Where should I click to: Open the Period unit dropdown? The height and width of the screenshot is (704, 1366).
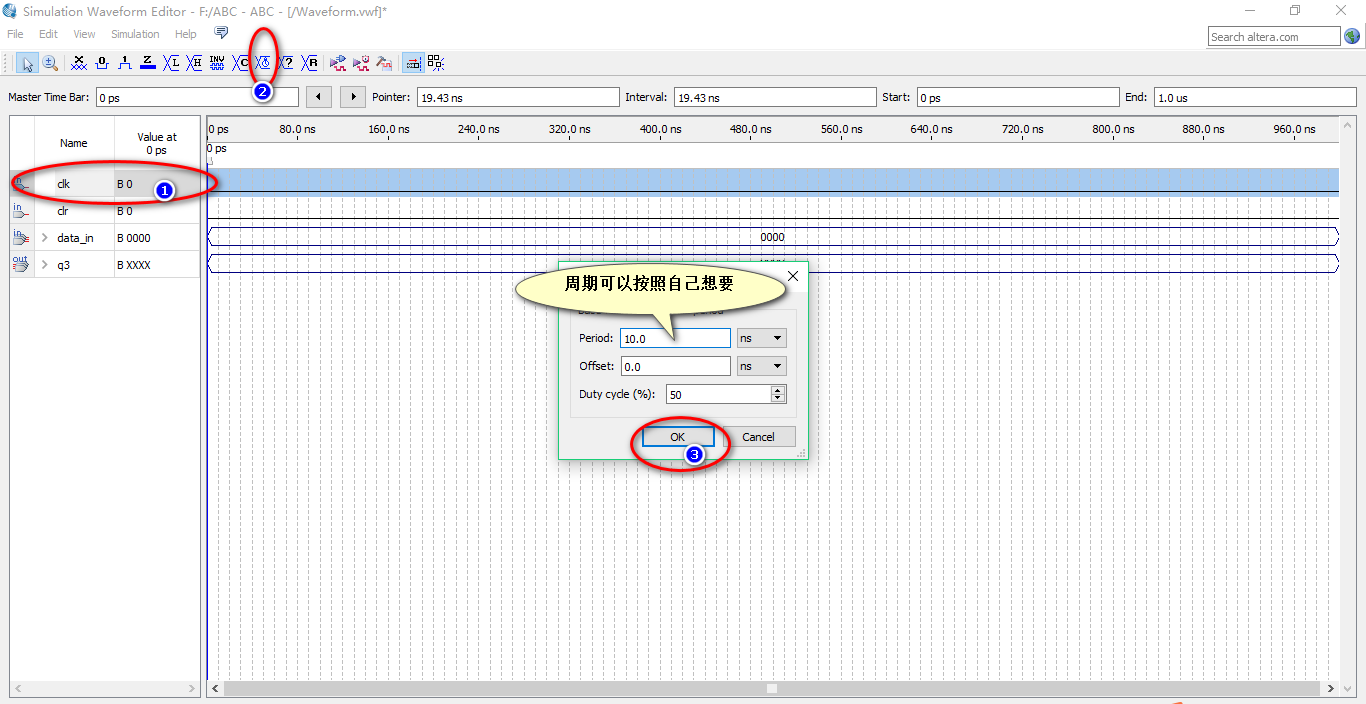(762, 338)
